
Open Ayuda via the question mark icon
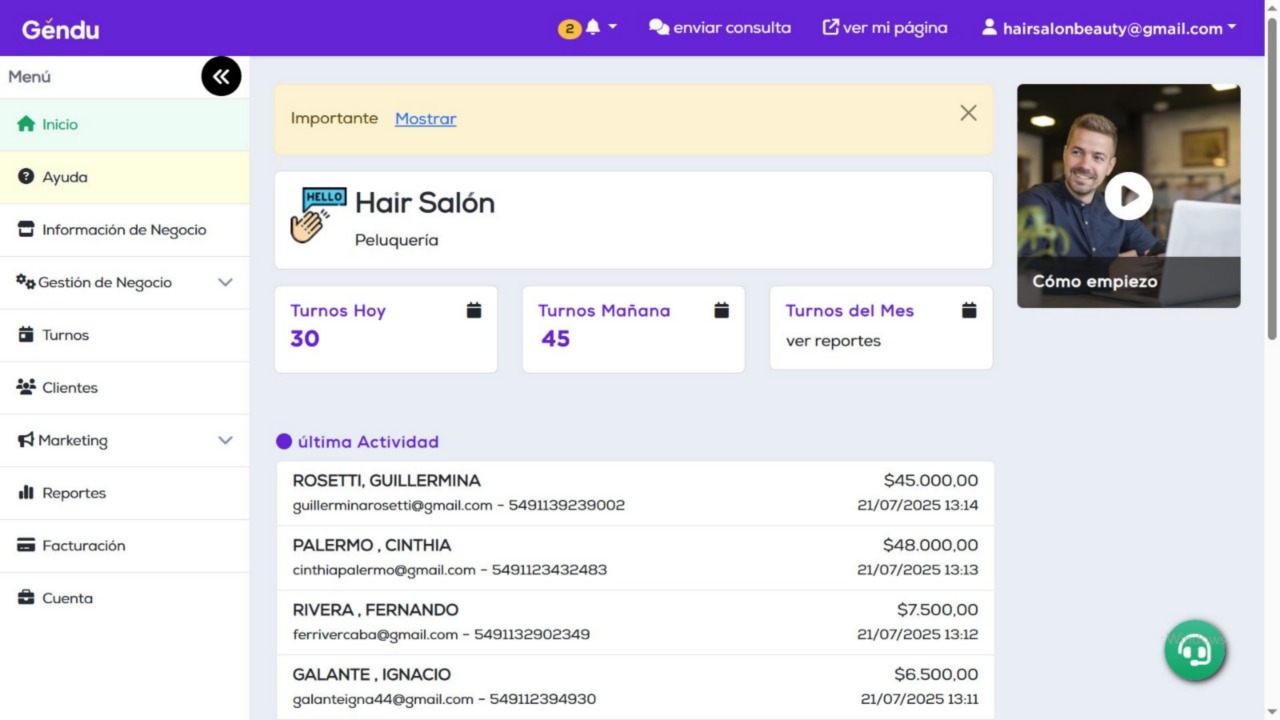point(24,177)
